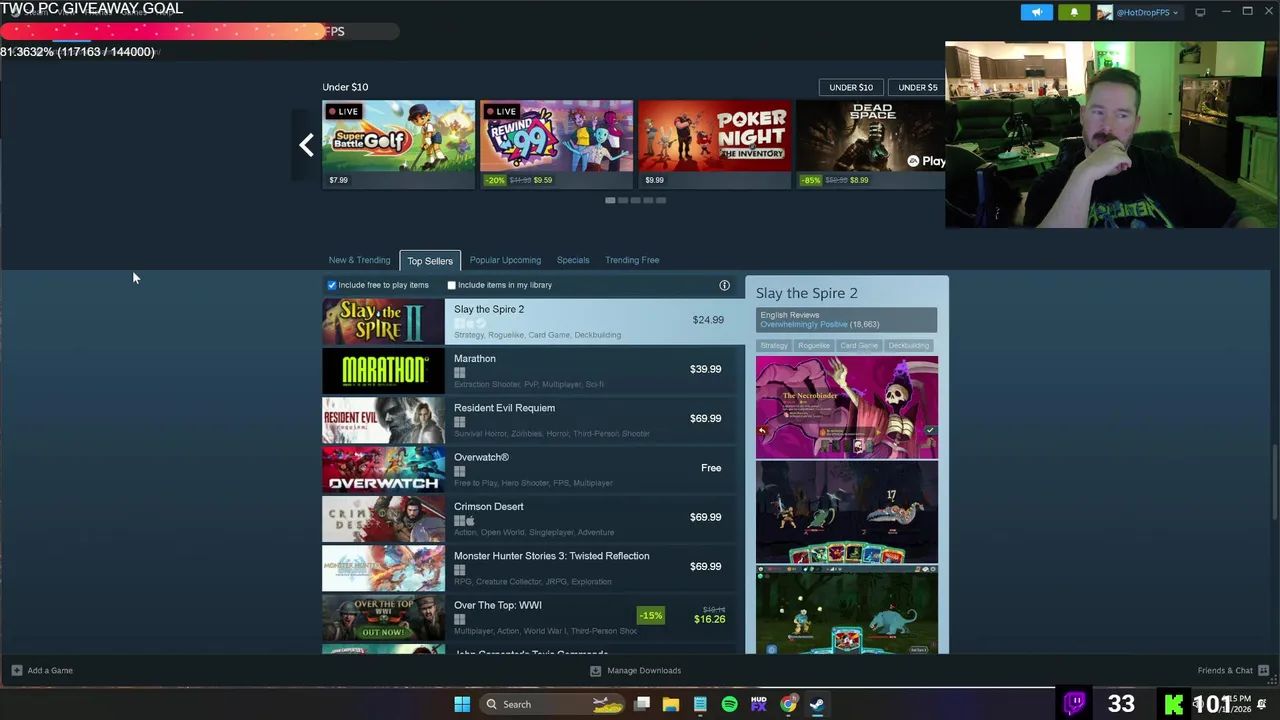Switch to Big Picture mode monitor icon
This screenshot has height=720, width=1280.
1200,12
